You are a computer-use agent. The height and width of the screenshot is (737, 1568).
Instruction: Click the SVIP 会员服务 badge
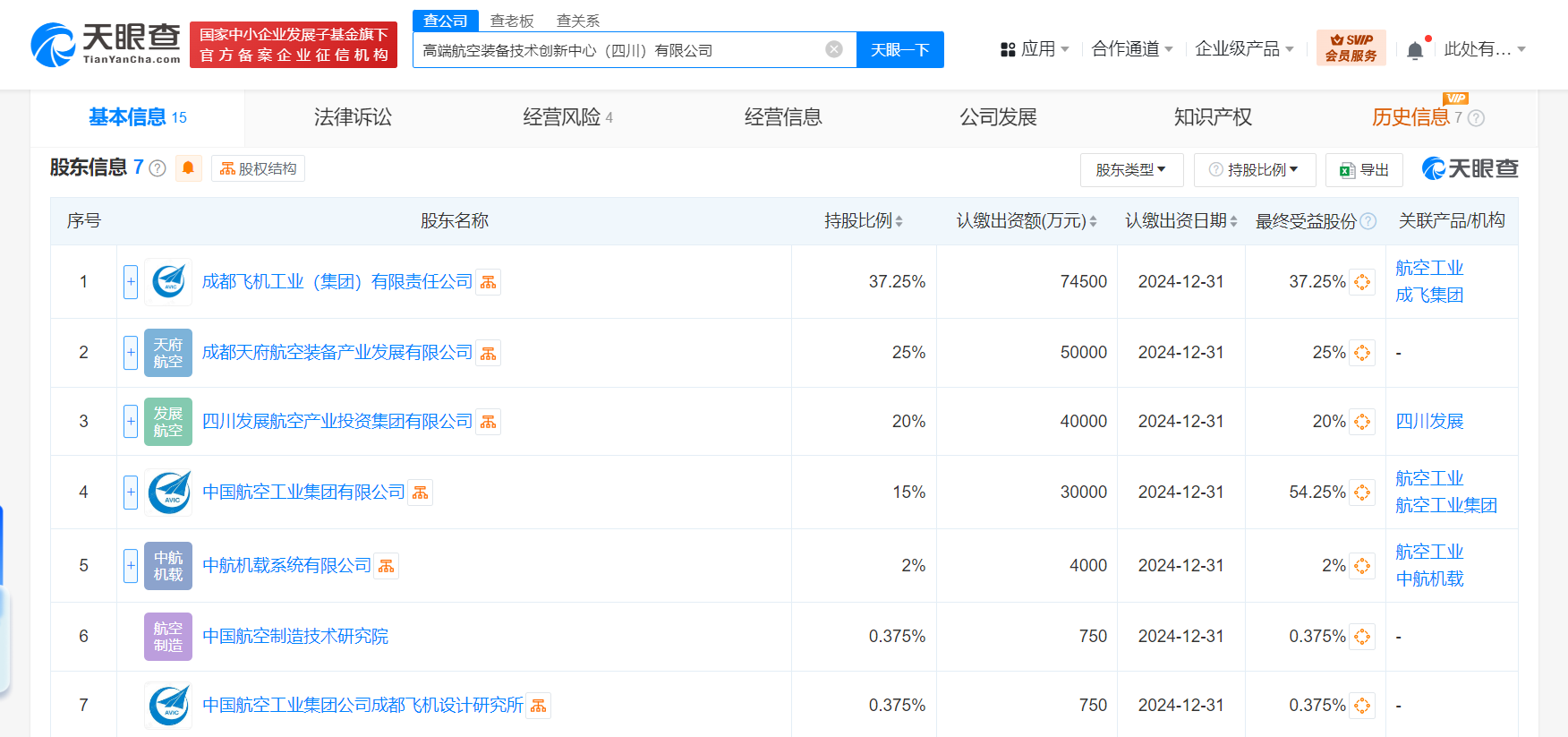pyautogui.click(x=1351, y=48)
